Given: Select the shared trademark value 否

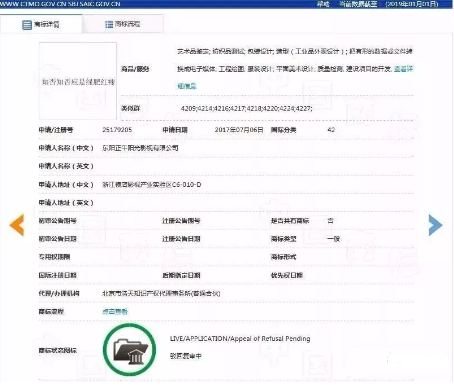Looking at the screenshot, I should tap(330, 221).
